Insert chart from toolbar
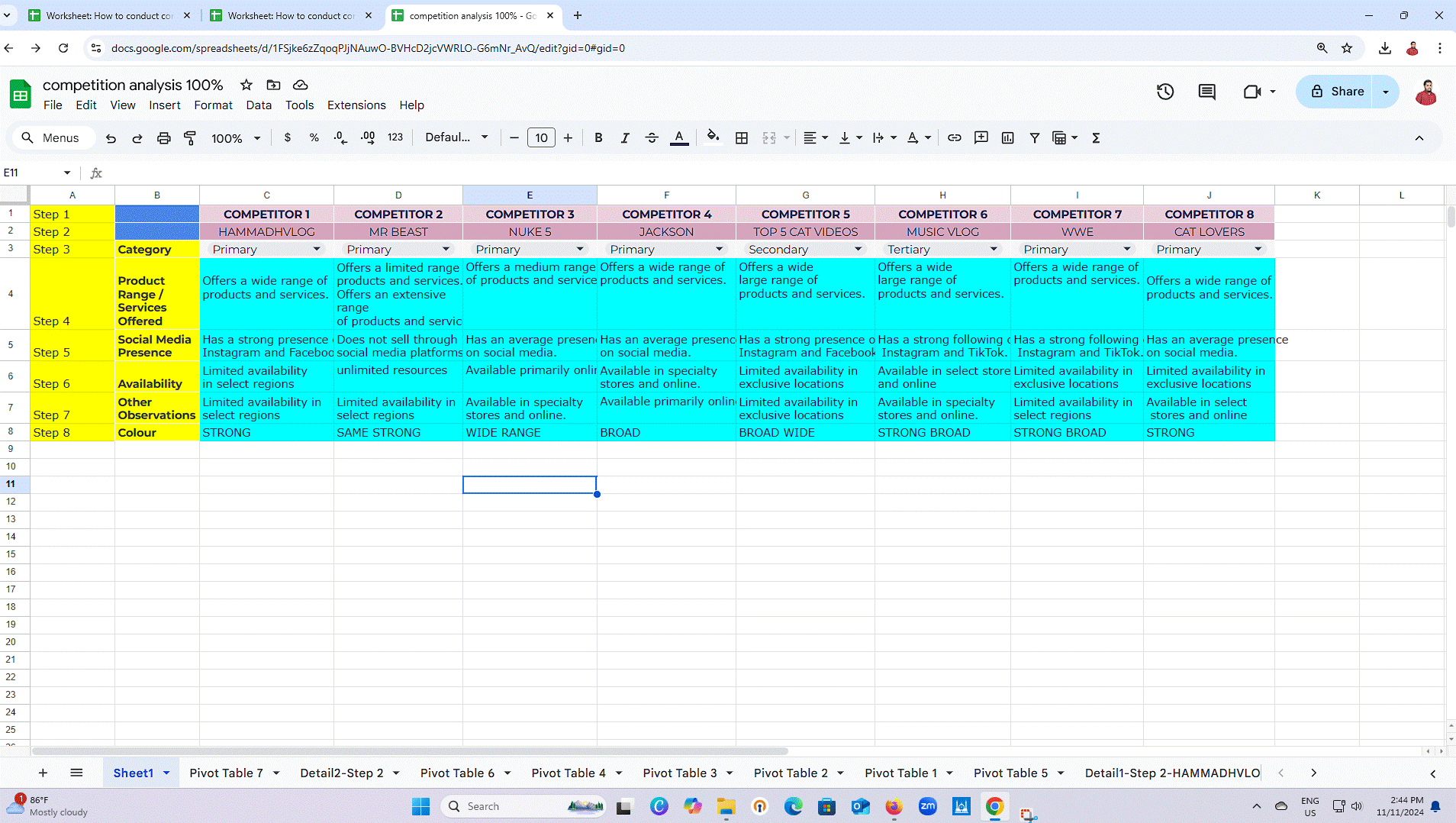 point(1008,138)
